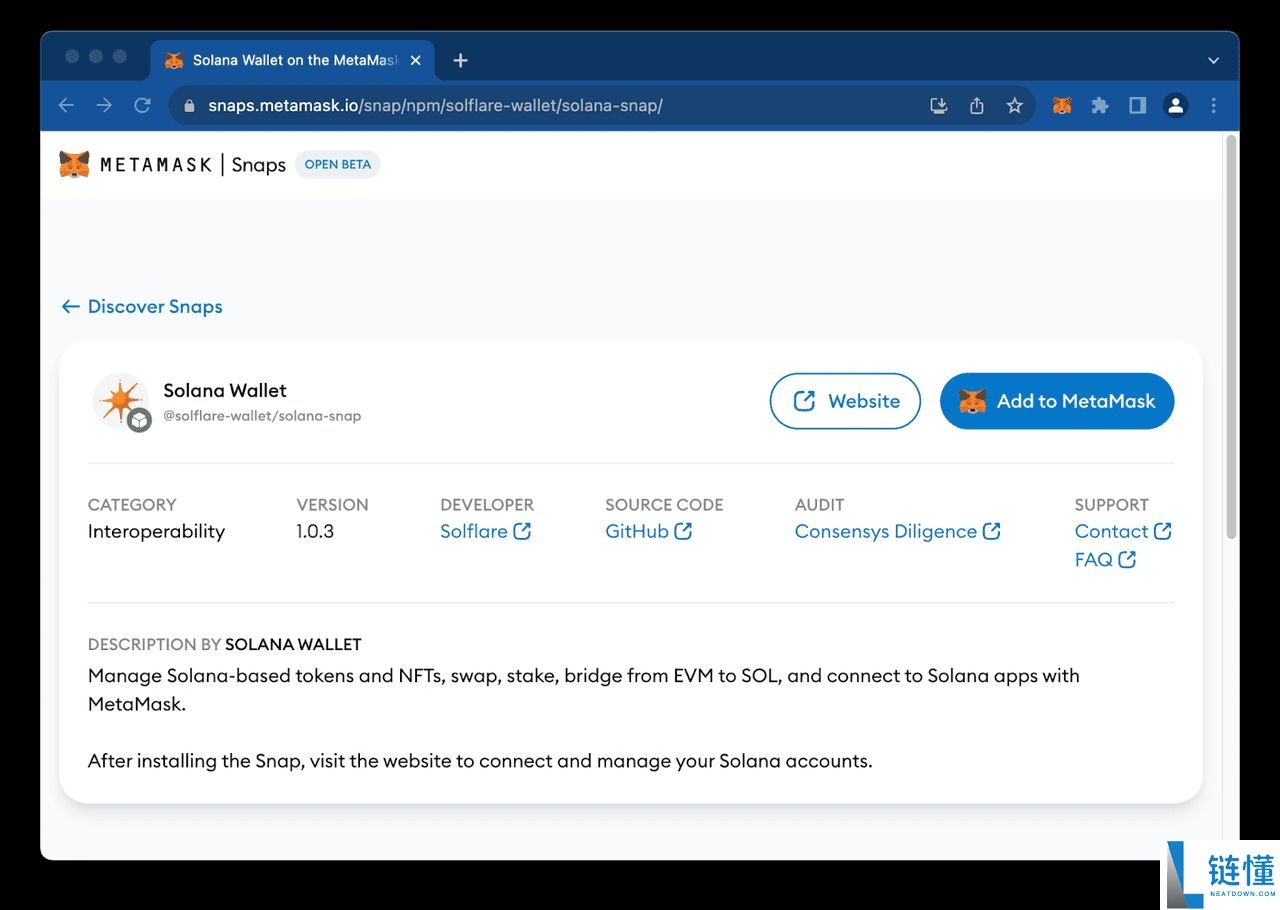This screenshot has height=910, width=1280.
Task: Click the SUPPORT label
Action: (1111, 505)
